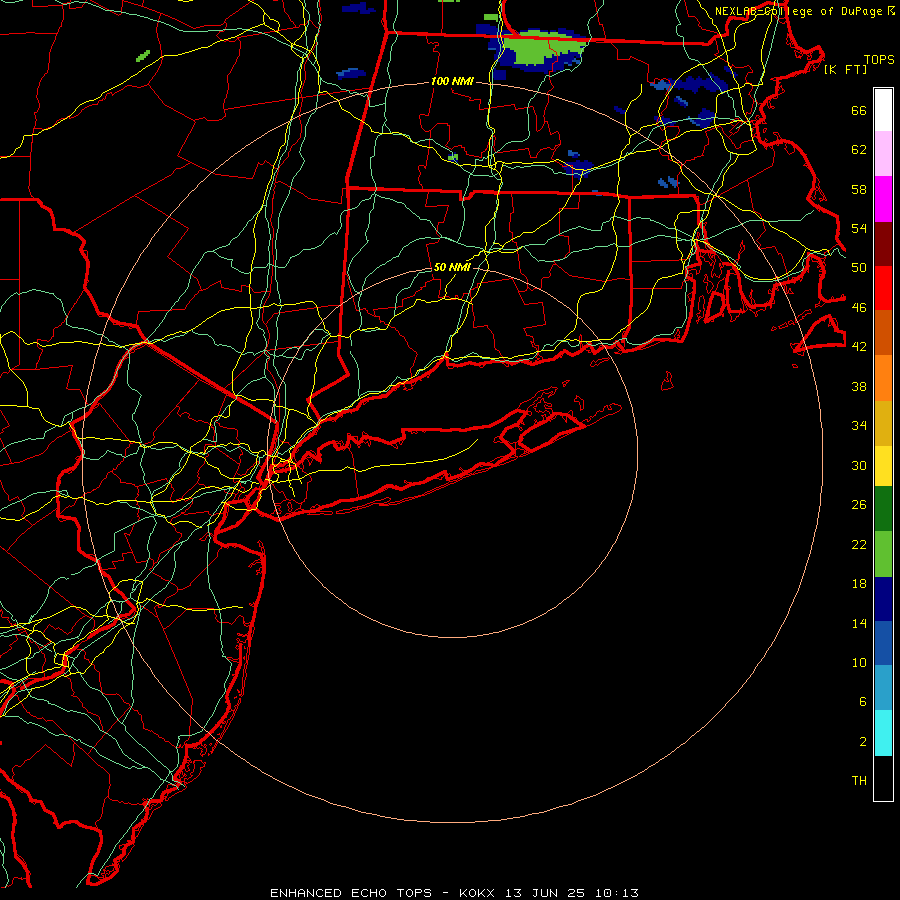Click the bright yellow legend swatch
The image size is (900, 900).
coord(883,466)
